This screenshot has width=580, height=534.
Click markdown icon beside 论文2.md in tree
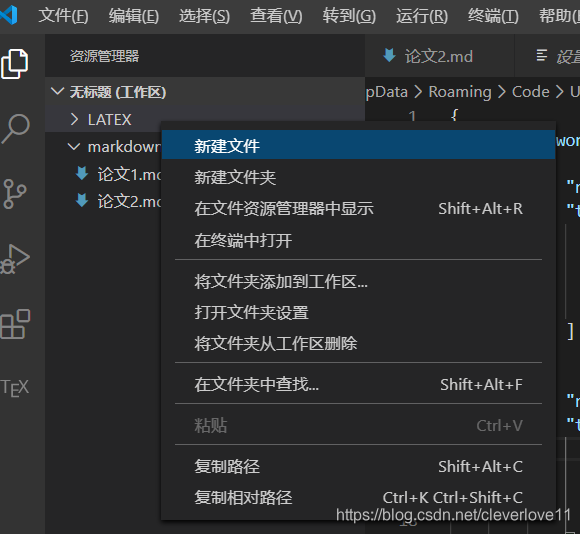point(82,201)
